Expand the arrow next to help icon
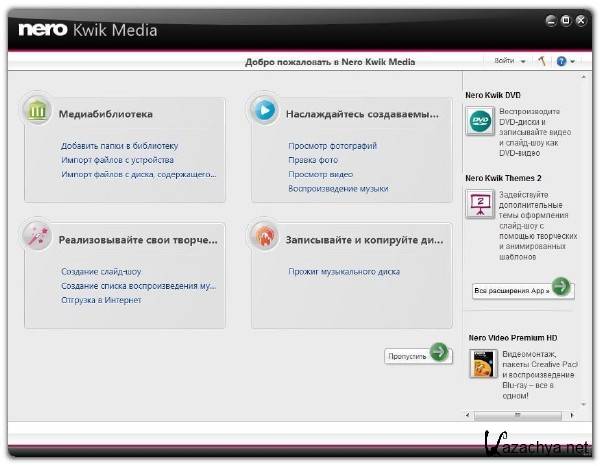This screenshot has height=466, width=600. click(x=572, y=61)
